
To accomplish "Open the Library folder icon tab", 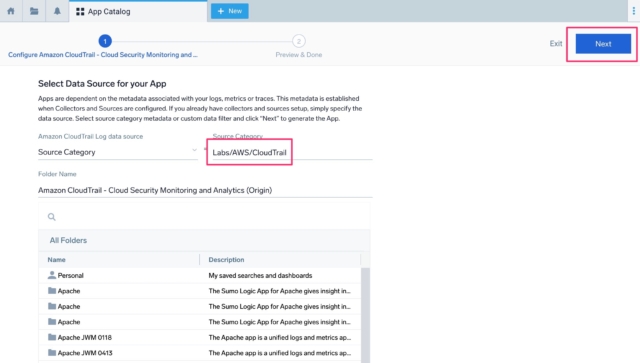I will pyautogui.click(x=34, y=11).
